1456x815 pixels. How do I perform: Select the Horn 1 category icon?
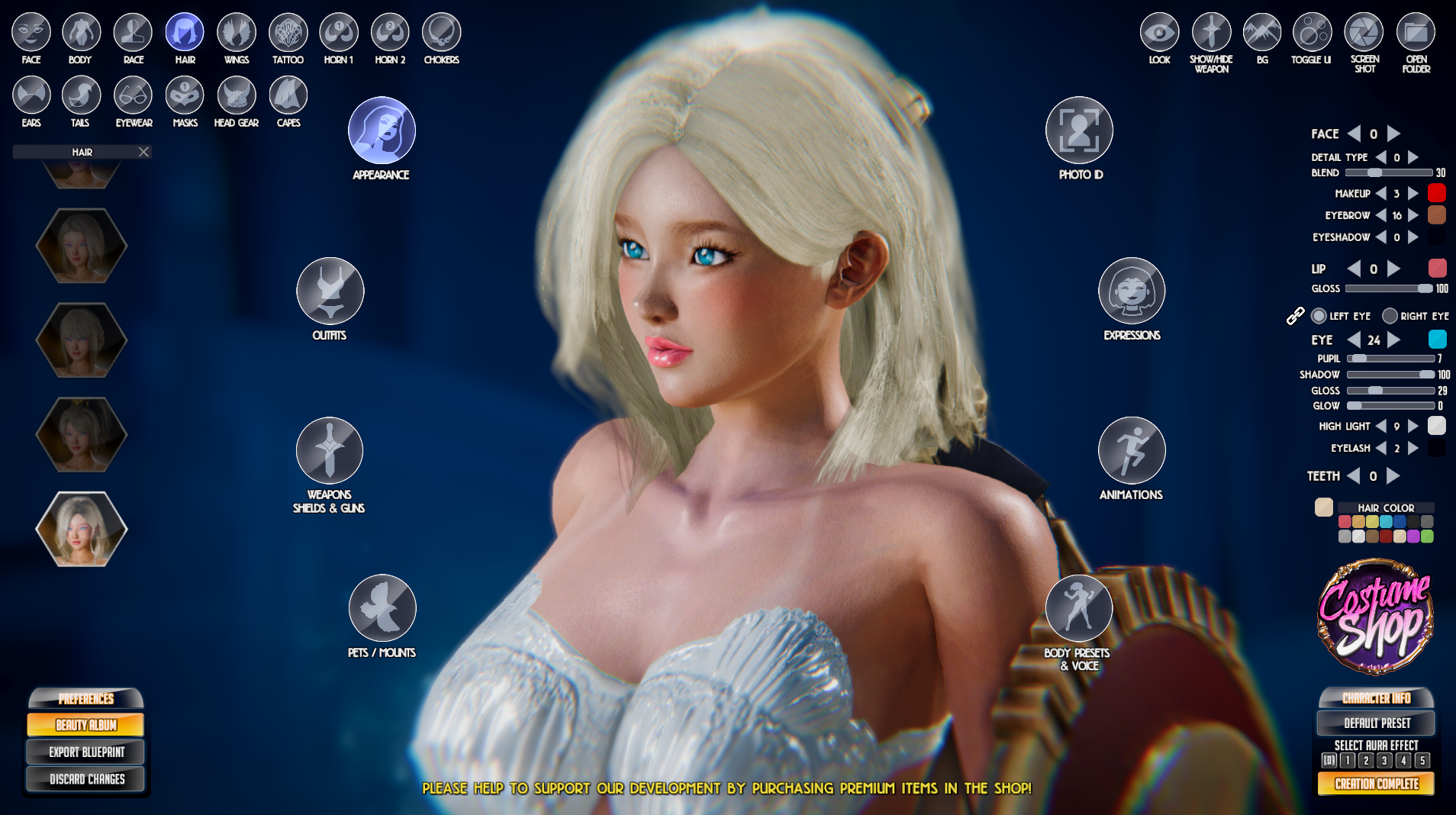pyautogui.click(x=339, y=33)
